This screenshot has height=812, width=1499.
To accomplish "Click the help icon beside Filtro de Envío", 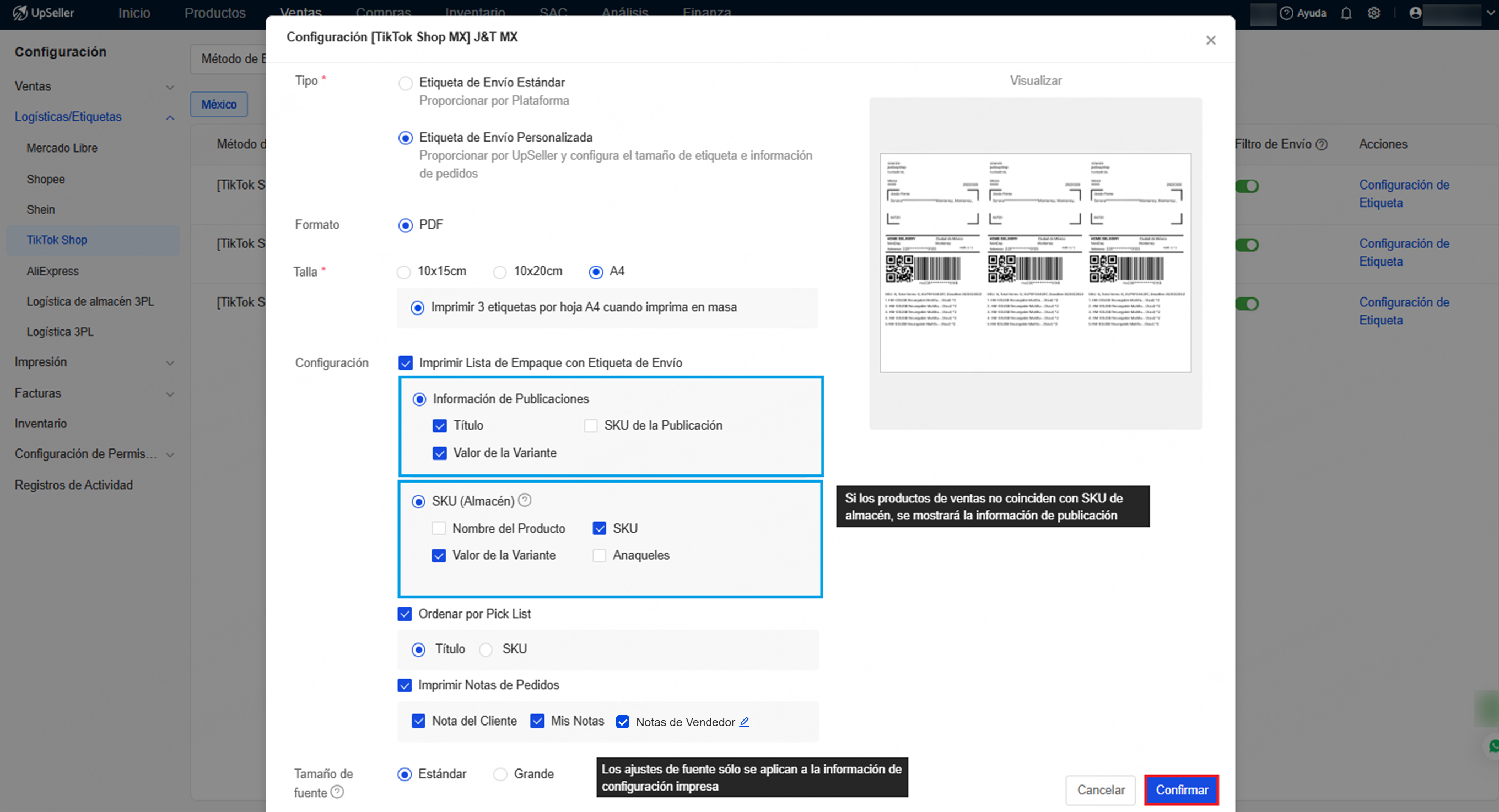I will pos(1322,144).
